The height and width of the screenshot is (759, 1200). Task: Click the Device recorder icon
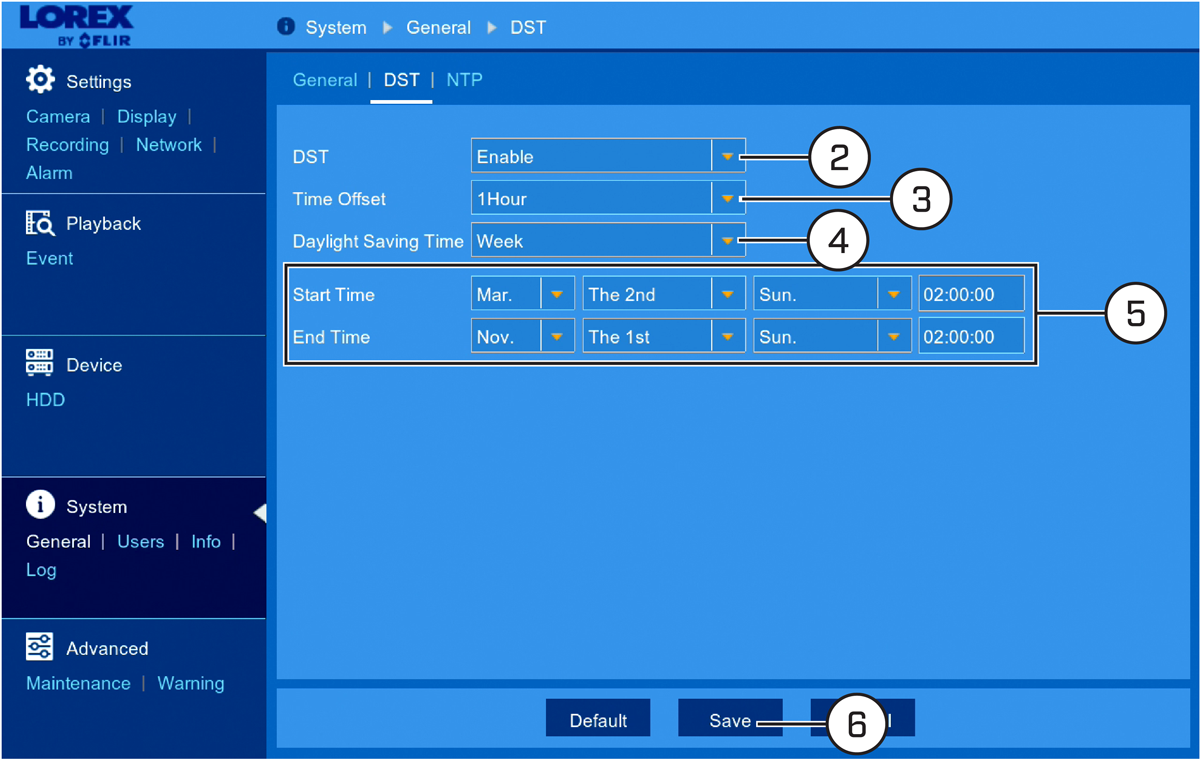[x=40, y=364]
